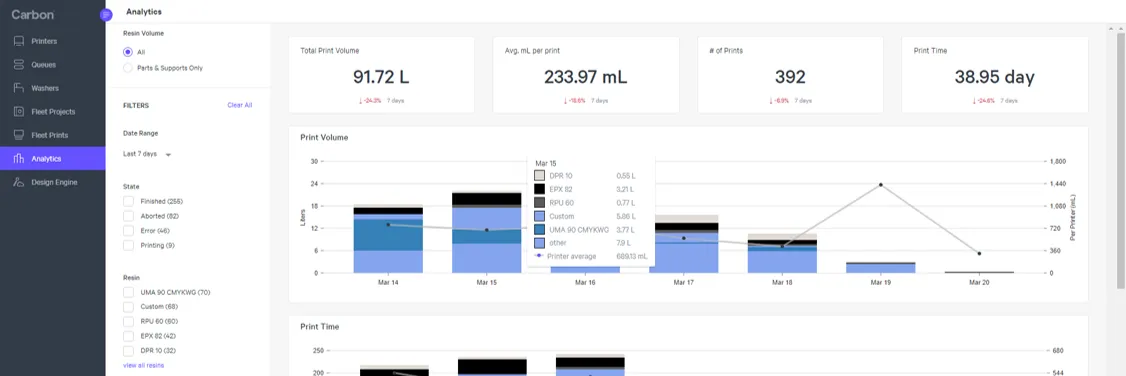
Task: Navigate to Fleet Prints
Action: click(x=52, y=135)
